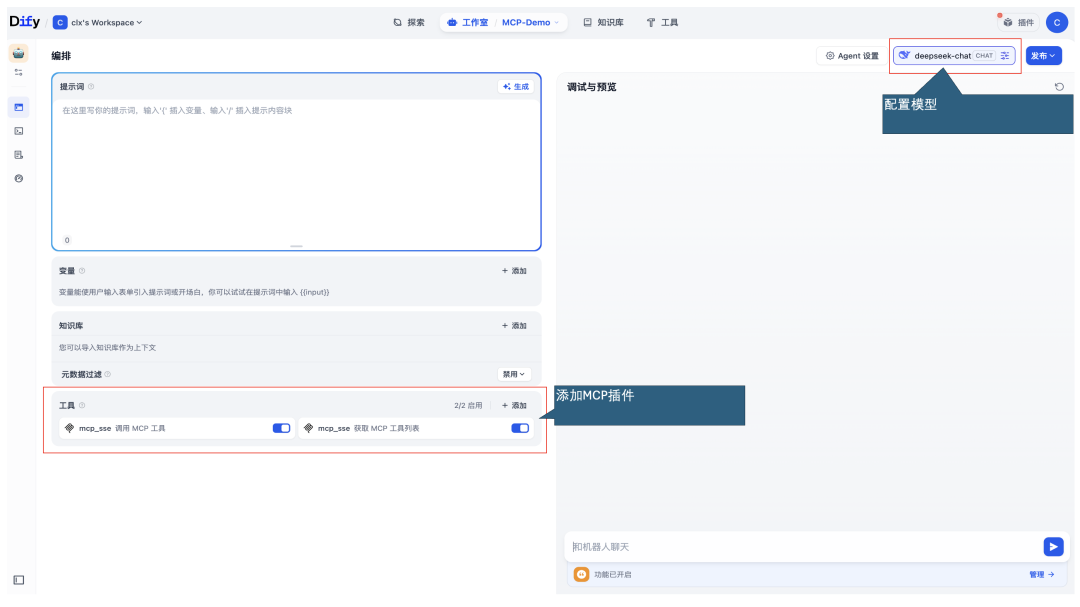Expand the MCP-Demo app dropdown
This screenshot has width=1080, height=607.
530,23
